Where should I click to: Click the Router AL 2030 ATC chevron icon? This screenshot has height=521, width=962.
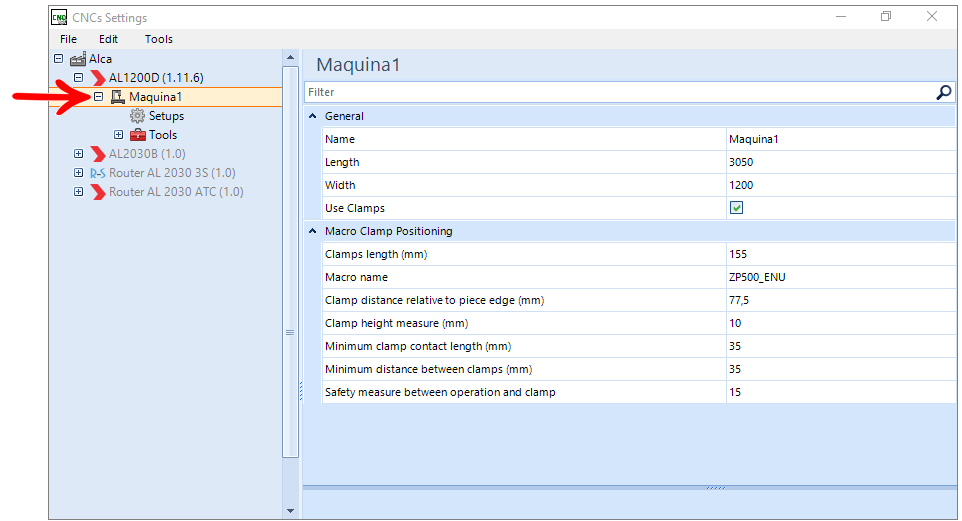(98, 192)
